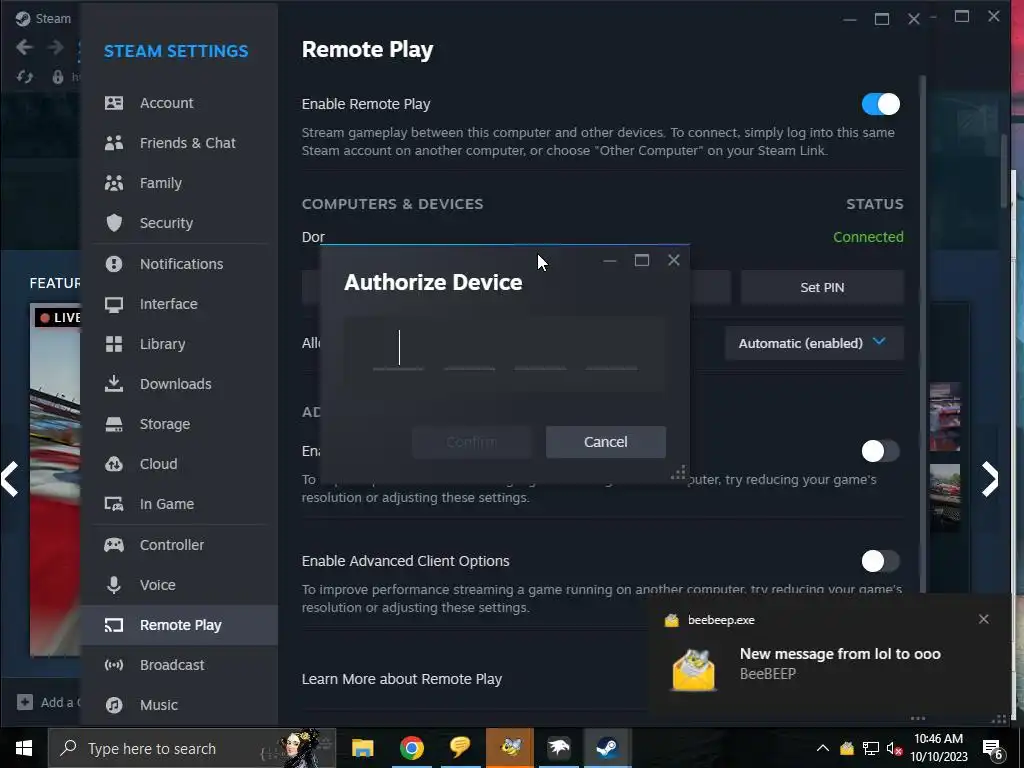
Task: Open the Controller settings page
Action: point(180,545)
